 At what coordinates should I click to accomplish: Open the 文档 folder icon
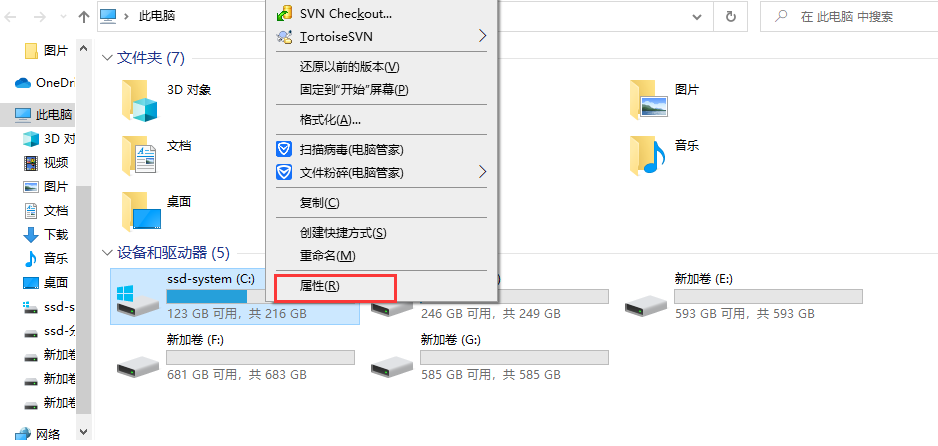139,155
